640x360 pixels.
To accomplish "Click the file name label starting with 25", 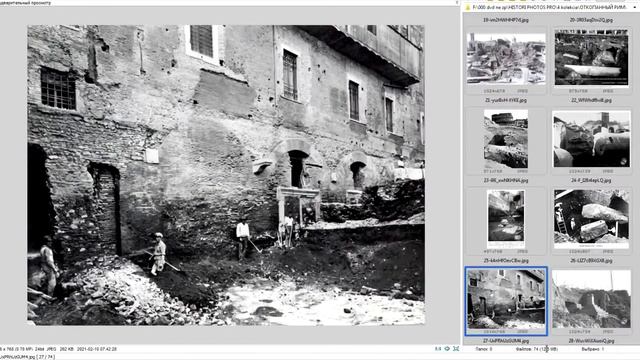I will coord(506,260).
